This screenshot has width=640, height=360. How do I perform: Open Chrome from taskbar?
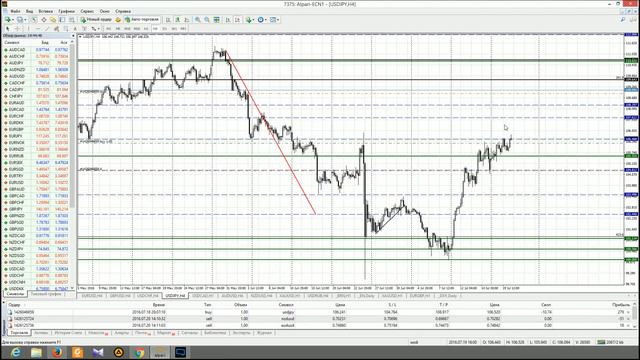[x=139, y=352]
